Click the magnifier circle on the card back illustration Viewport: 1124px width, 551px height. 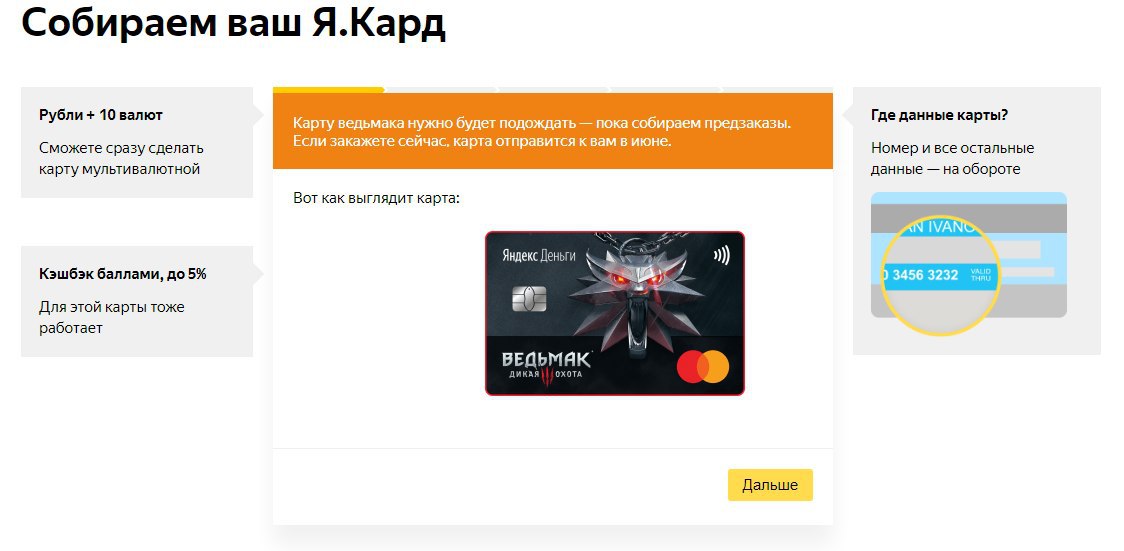940,275
